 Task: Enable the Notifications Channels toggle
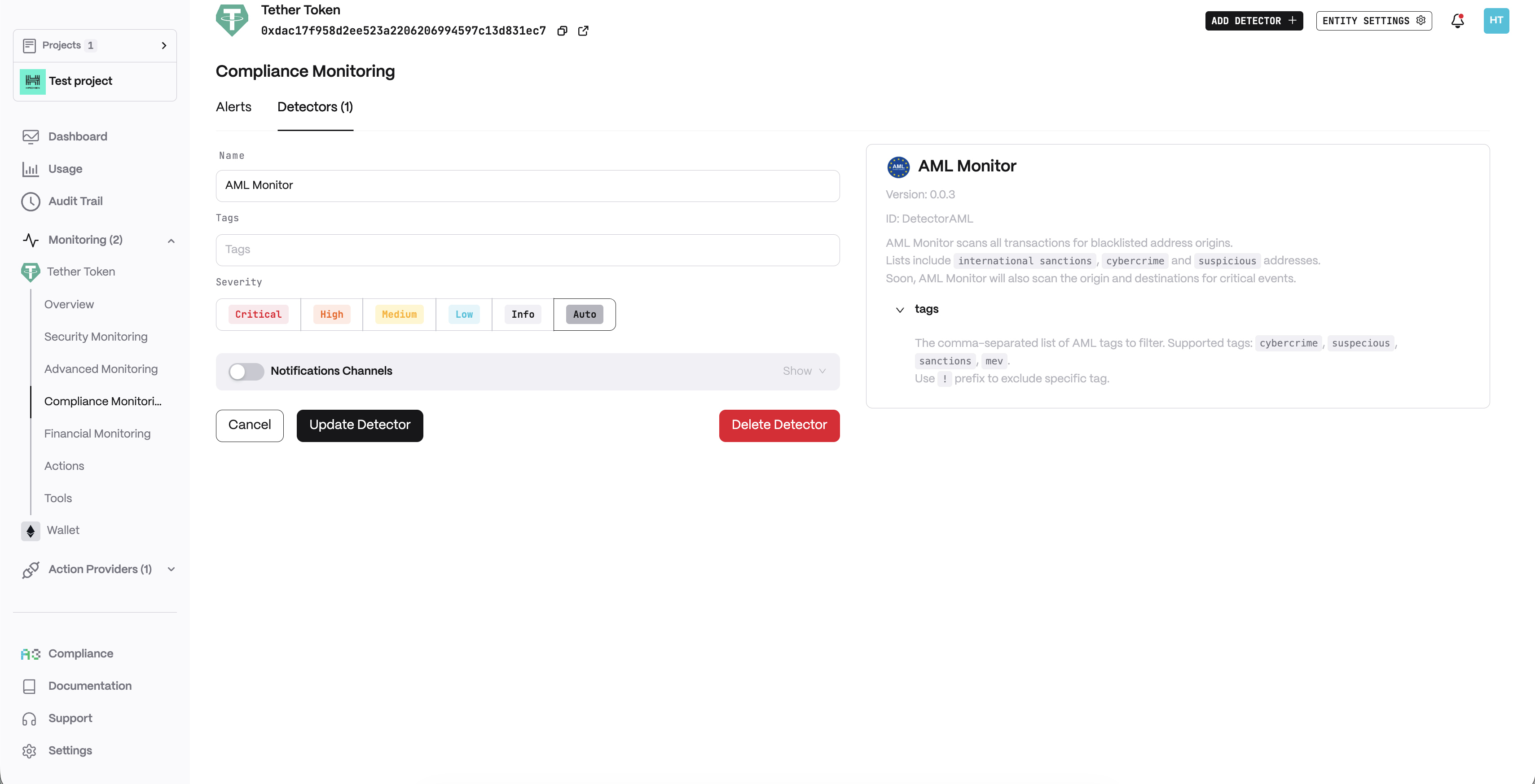[x=246, y=371]
